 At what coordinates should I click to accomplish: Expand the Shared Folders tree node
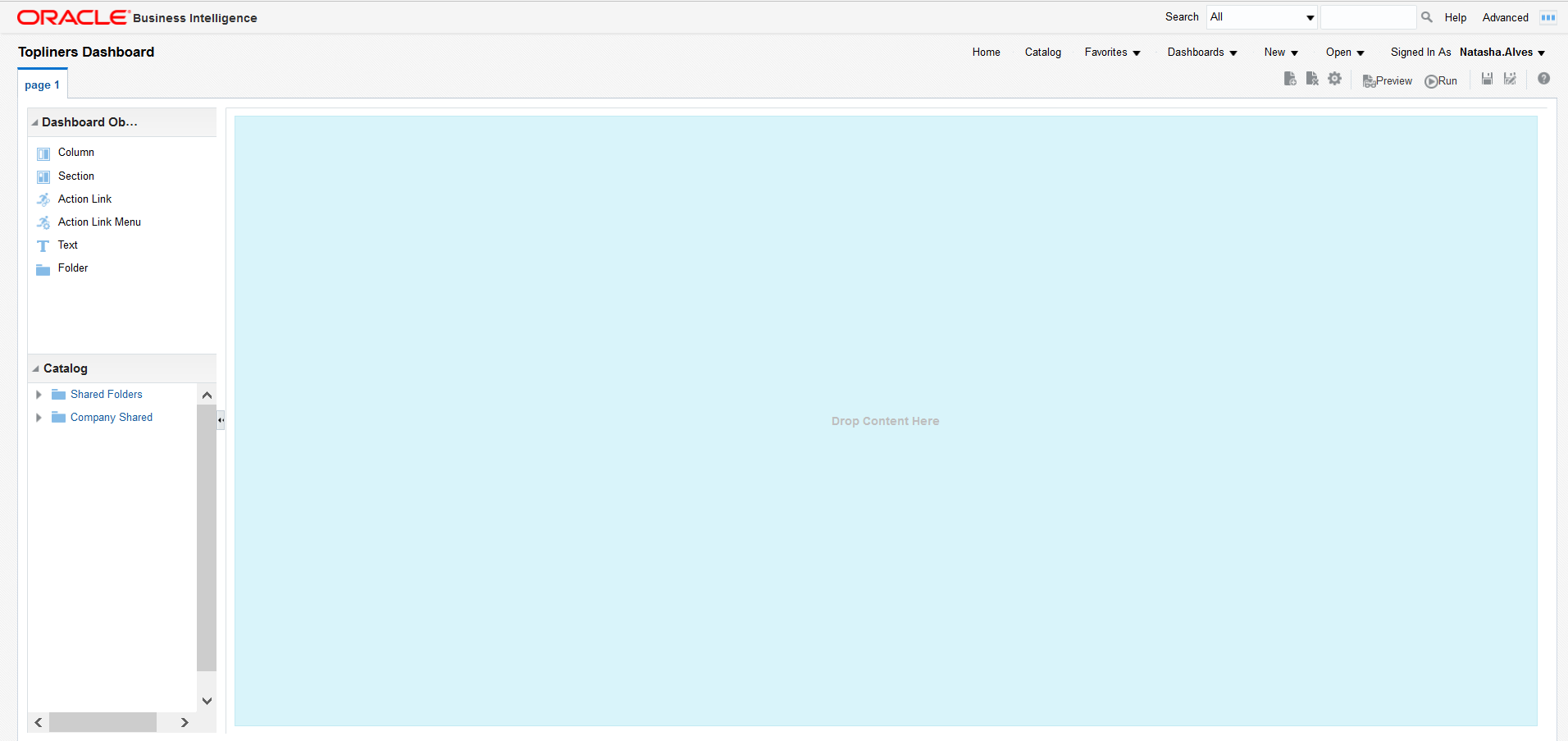(x=39, y=395)
